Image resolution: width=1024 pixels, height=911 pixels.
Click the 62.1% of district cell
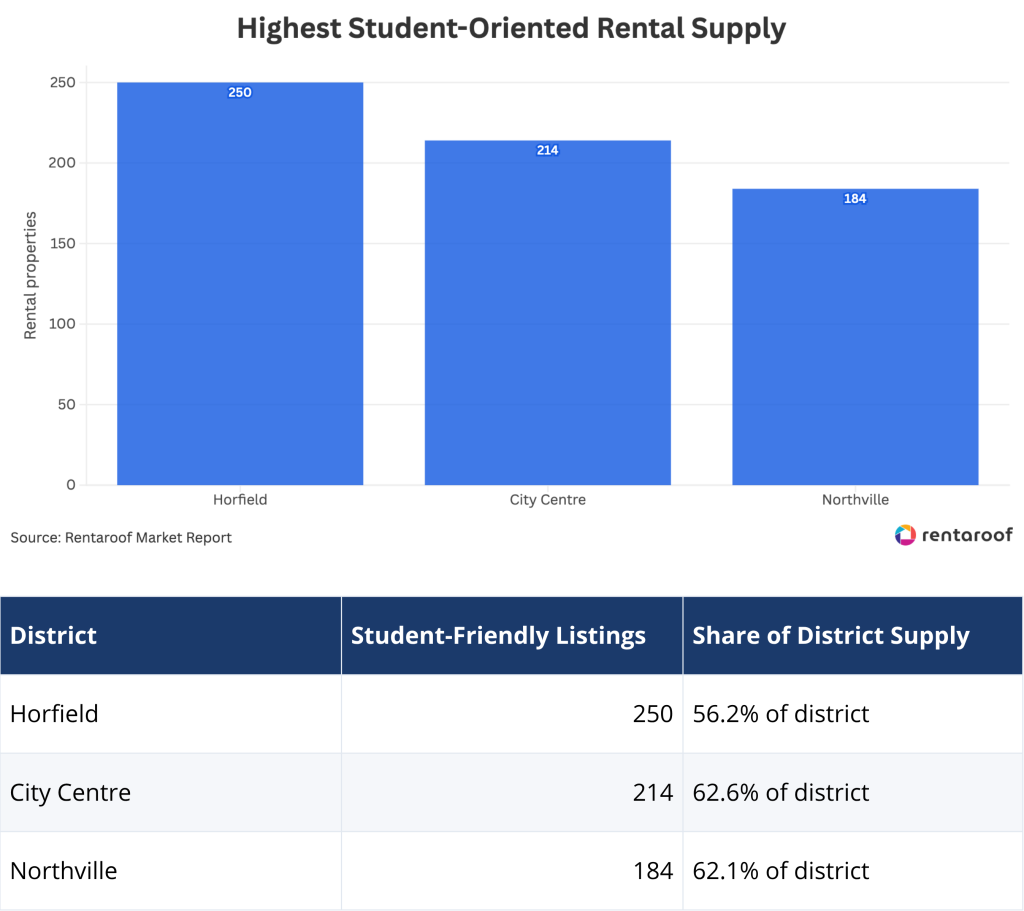(853, 871)
